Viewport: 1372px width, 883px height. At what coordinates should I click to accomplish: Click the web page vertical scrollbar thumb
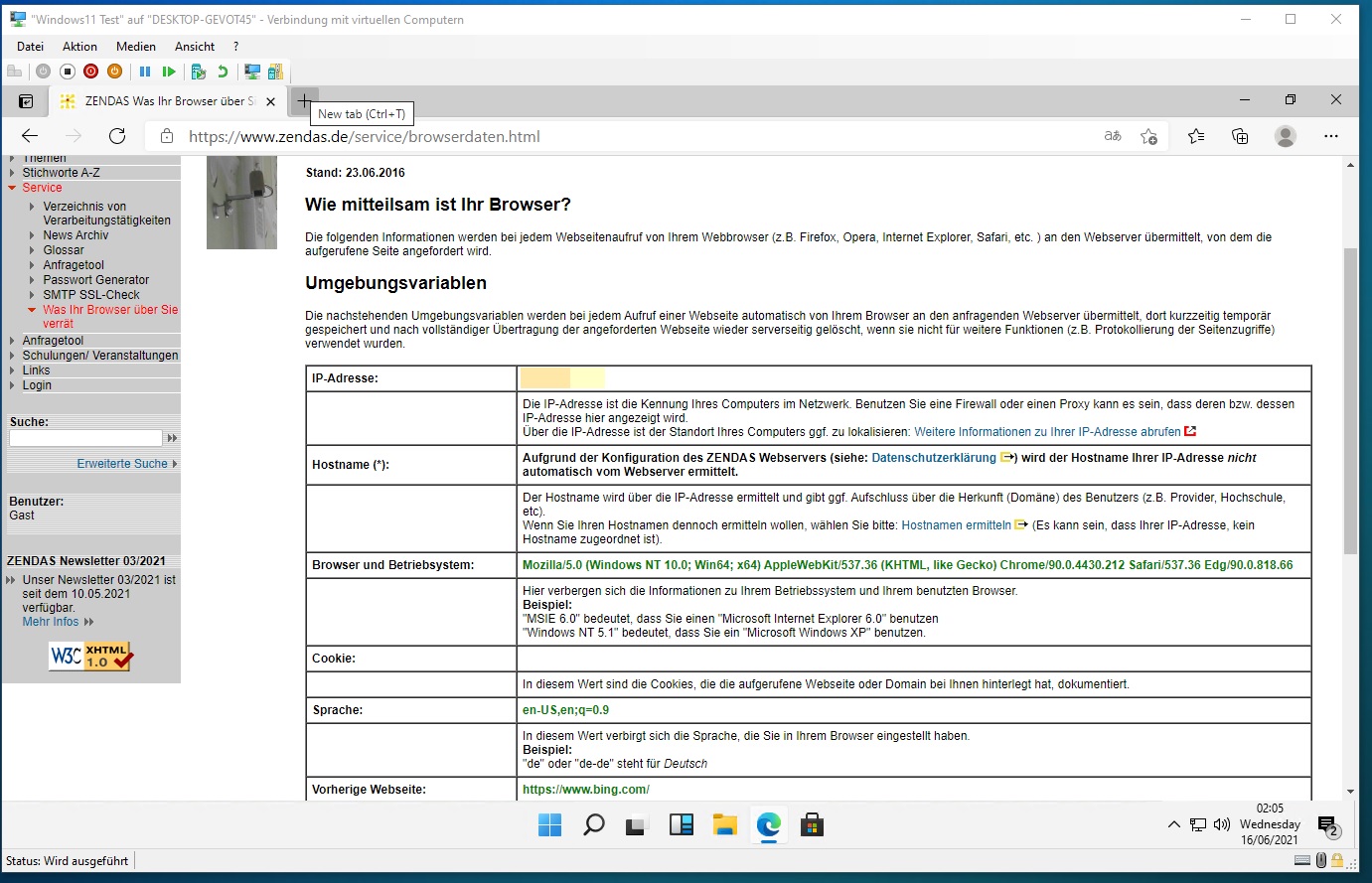point(1349,397)
